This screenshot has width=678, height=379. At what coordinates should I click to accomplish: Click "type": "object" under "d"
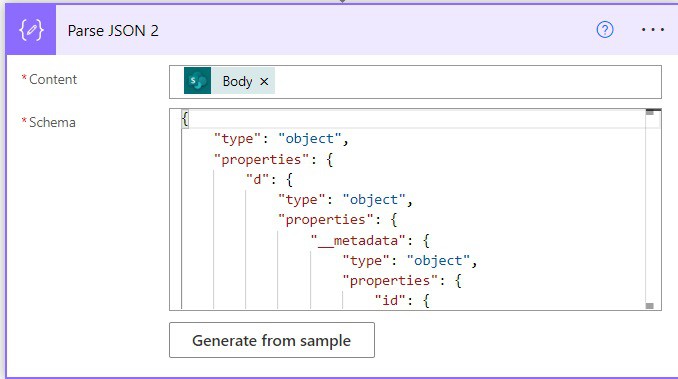[345, 200]
